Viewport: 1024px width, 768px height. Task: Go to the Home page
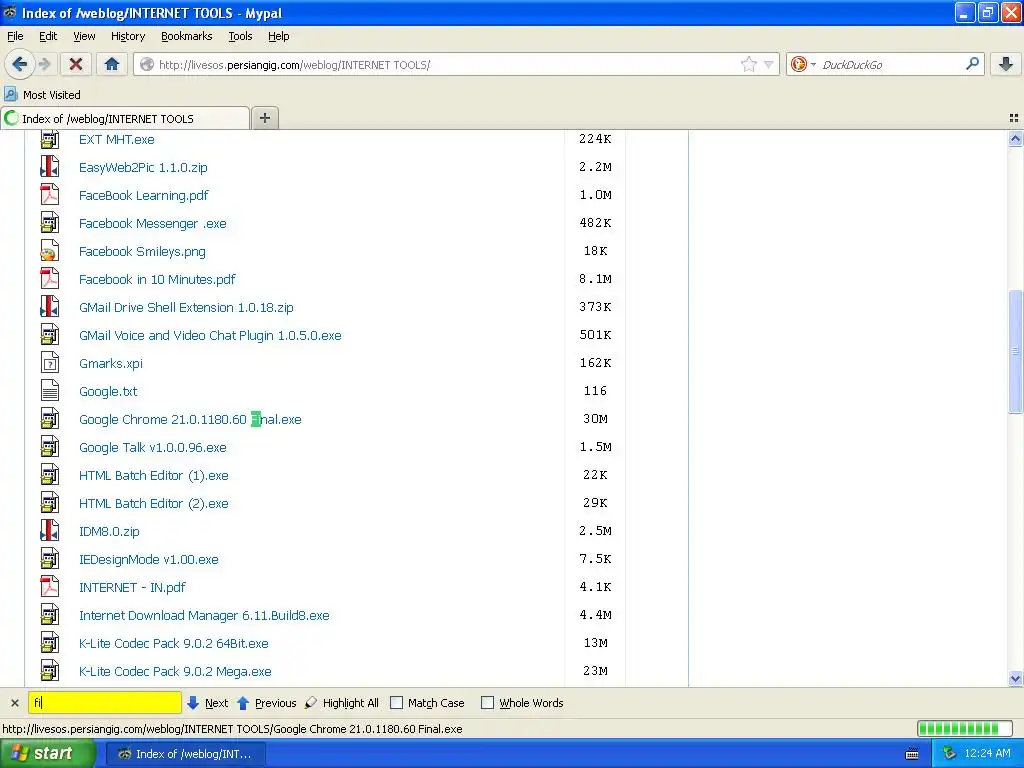[x=112, y=64]
